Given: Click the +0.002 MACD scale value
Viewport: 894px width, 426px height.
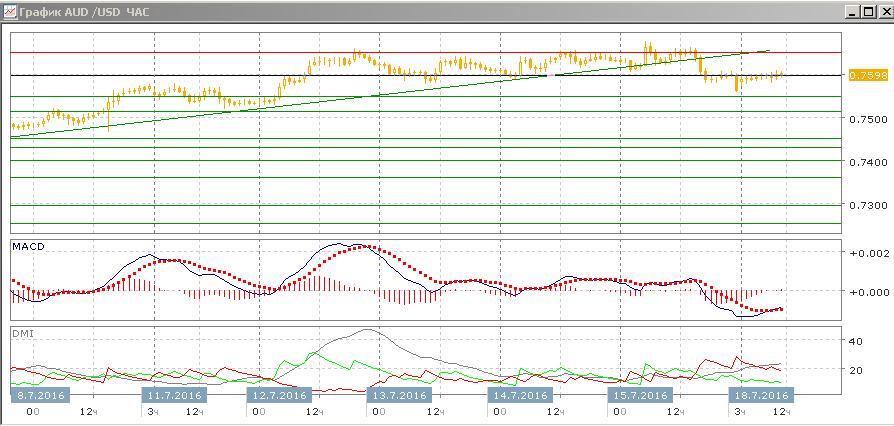Looking at the screenshot, I should (x=869, y=253).
